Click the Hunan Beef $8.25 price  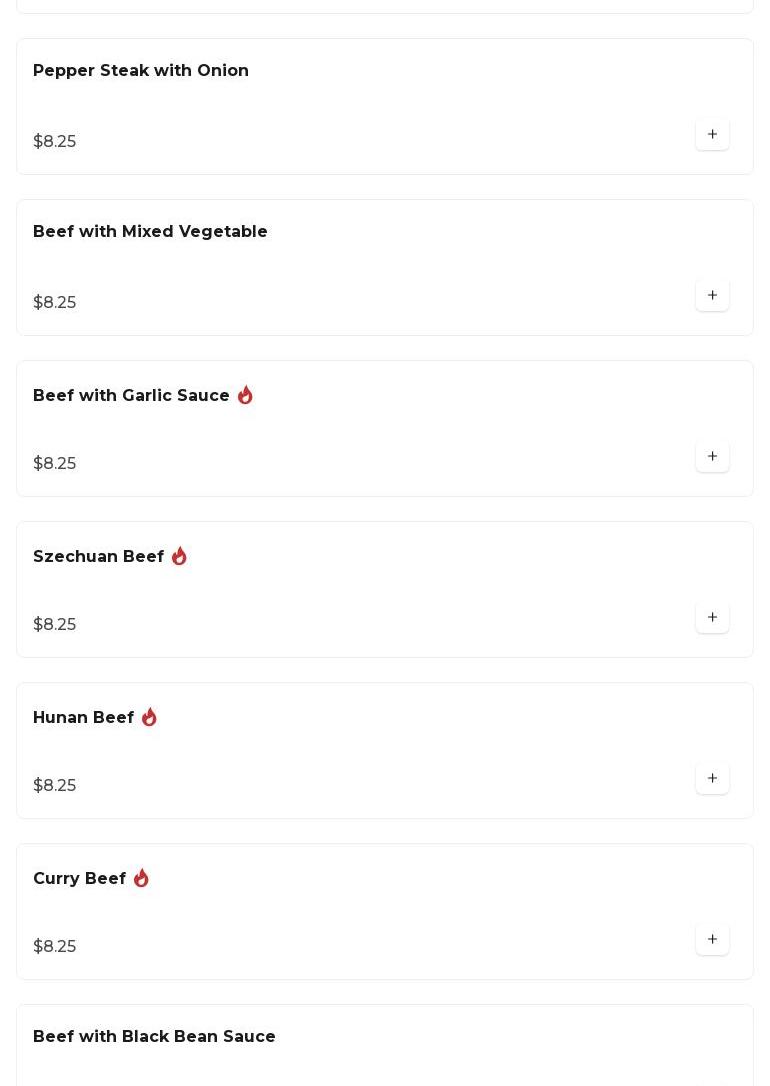(x=55, y=786)
